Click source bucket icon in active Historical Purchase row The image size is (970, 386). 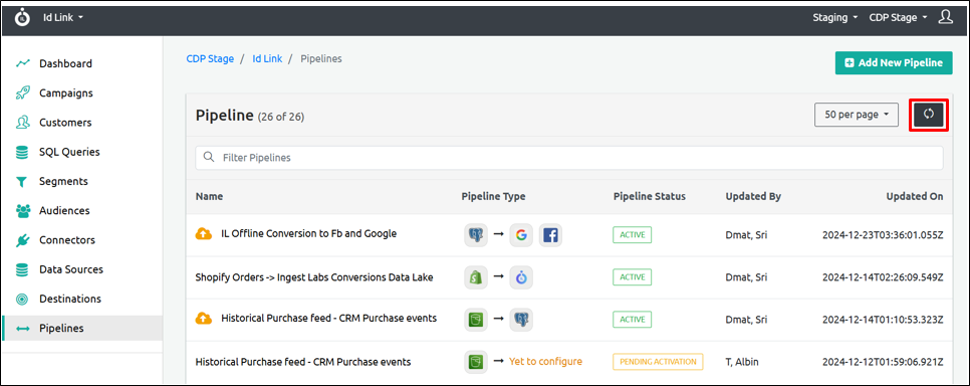click(x=476, y=319)
